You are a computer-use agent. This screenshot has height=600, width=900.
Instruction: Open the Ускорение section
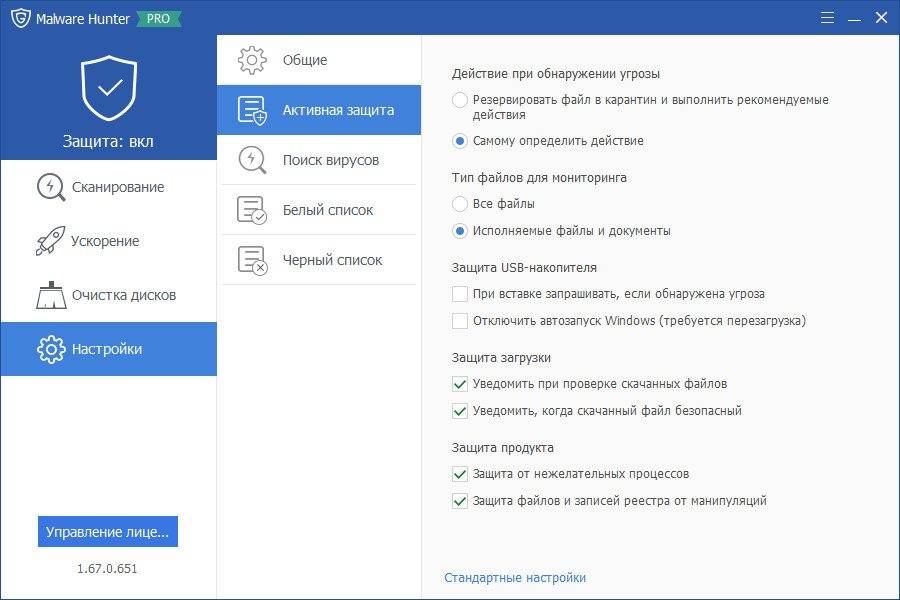pyautogui.click(x=108, y=241)
